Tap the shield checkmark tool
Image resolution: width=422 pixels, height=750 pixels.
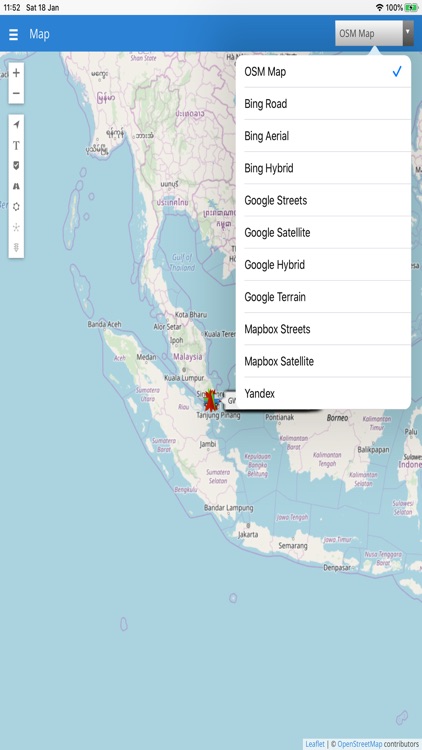click(x=16, y=165)
